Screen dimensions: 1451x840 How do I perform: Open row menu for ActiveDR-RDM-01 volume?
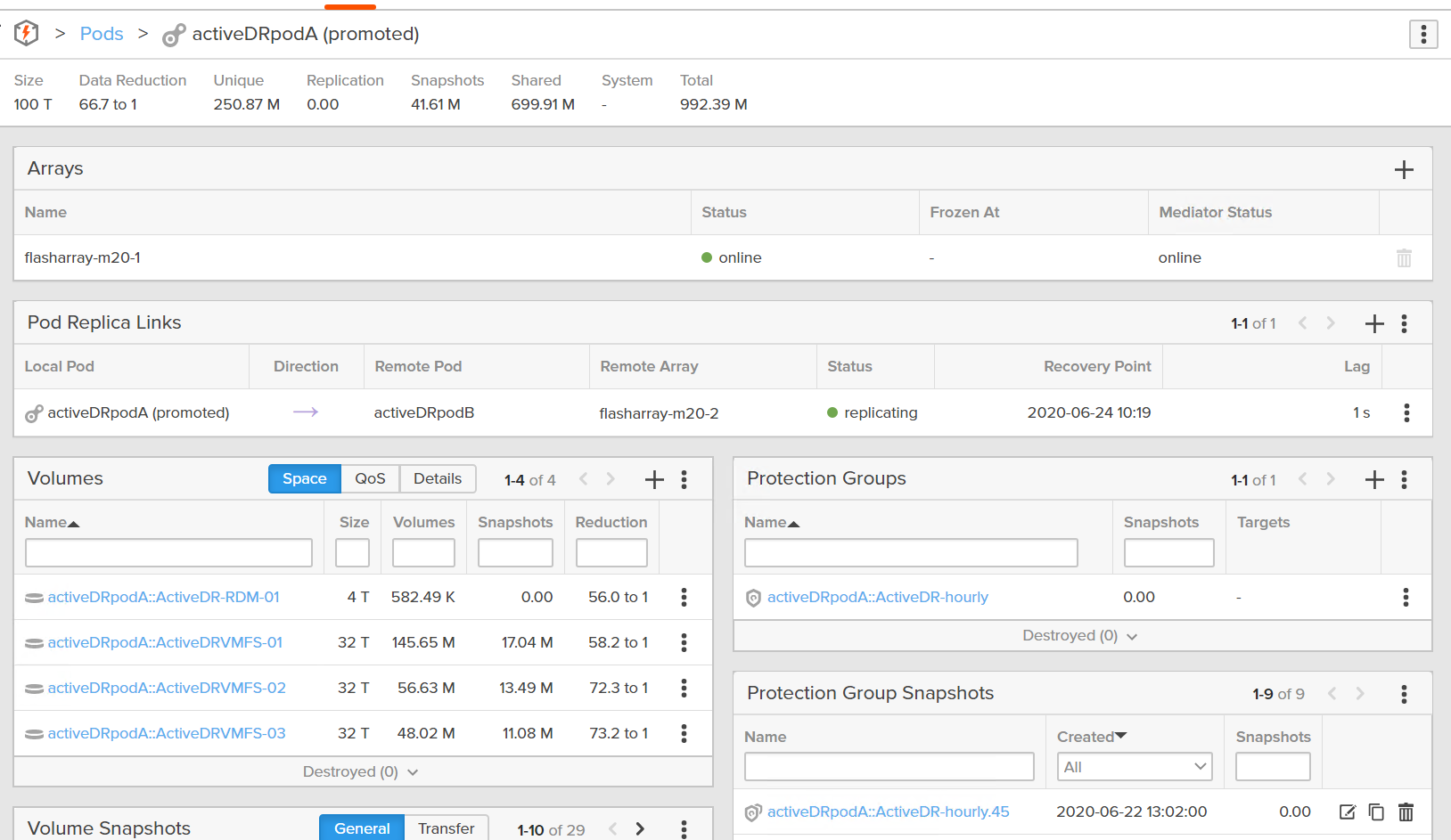[x=684, y=597]
